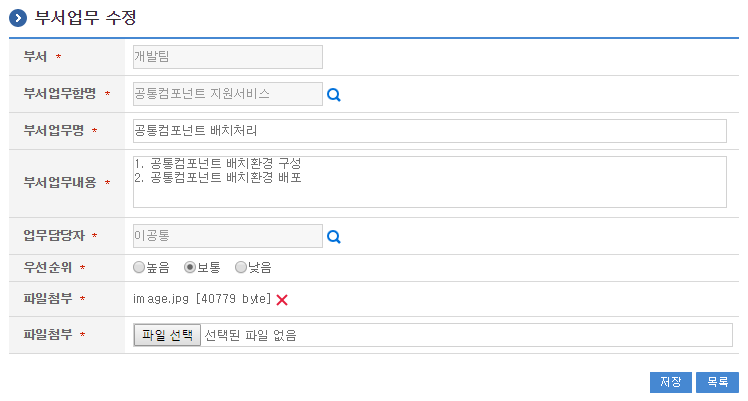Click the 부서업무 수정 page heading

click(85, 17)
